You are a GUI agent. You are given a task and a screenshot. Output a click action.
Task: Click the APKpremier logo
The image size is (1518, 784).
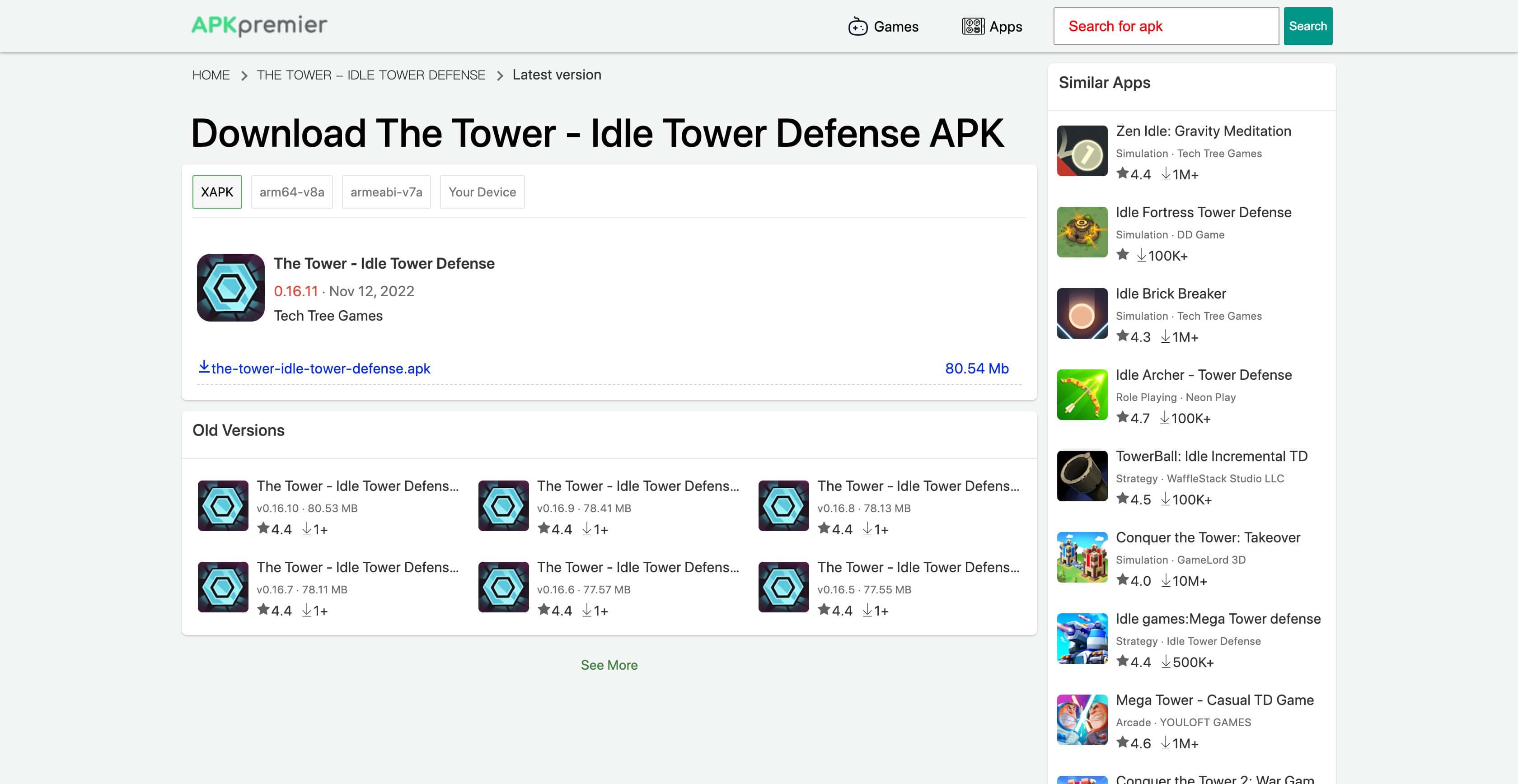(x=259, y=25)
